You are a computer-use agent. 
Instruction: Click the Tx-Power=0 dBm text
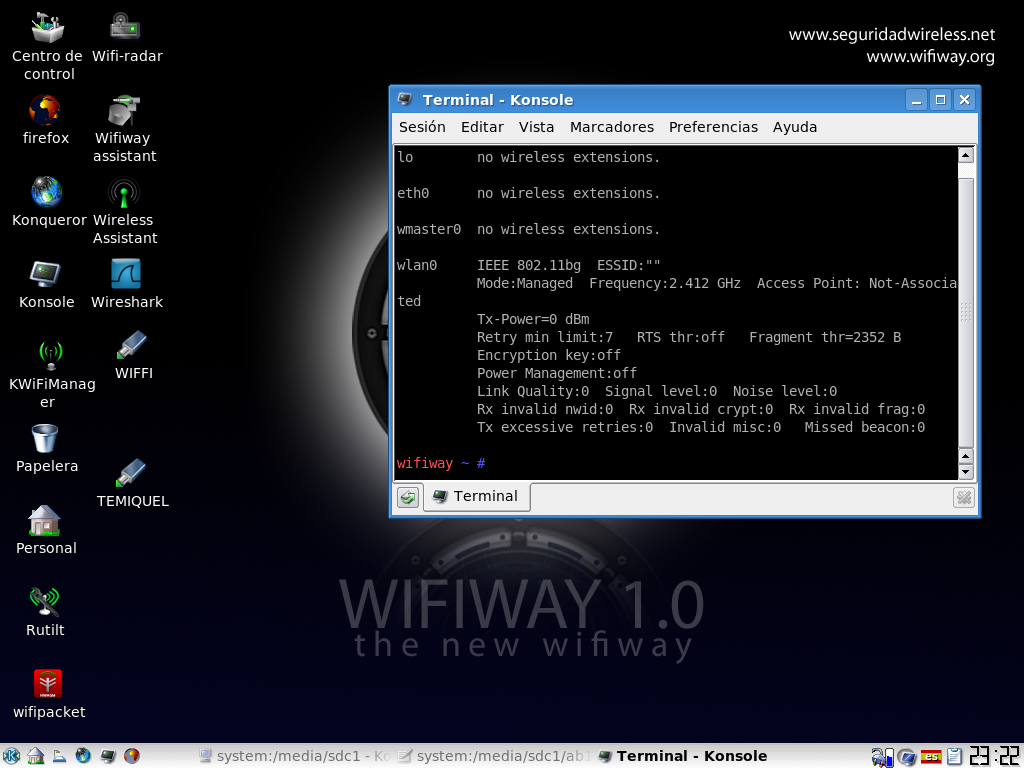[533, 319]
